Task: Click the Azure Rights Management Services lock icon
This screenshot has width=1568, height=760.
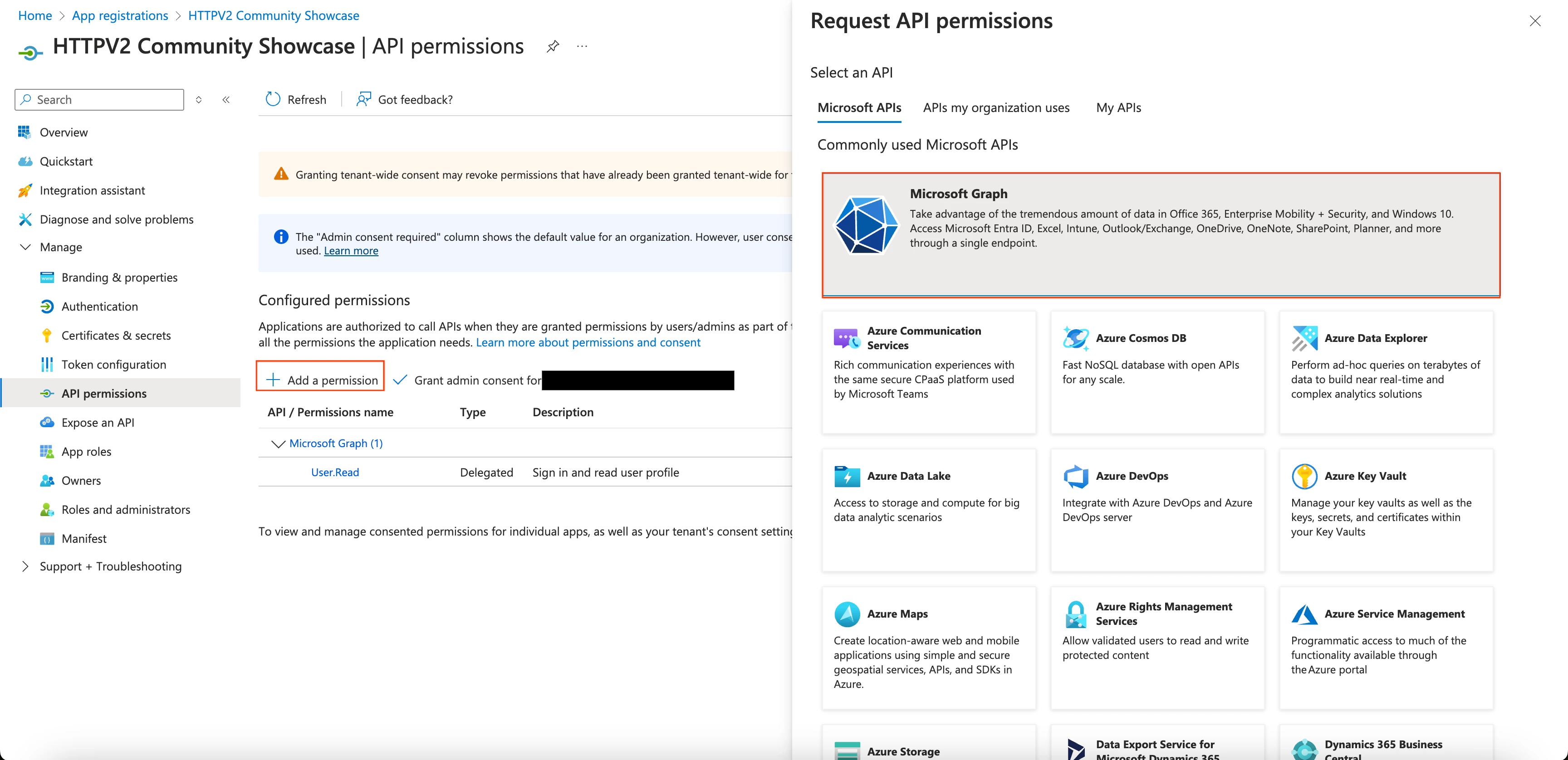Action: pos(1076,614)
